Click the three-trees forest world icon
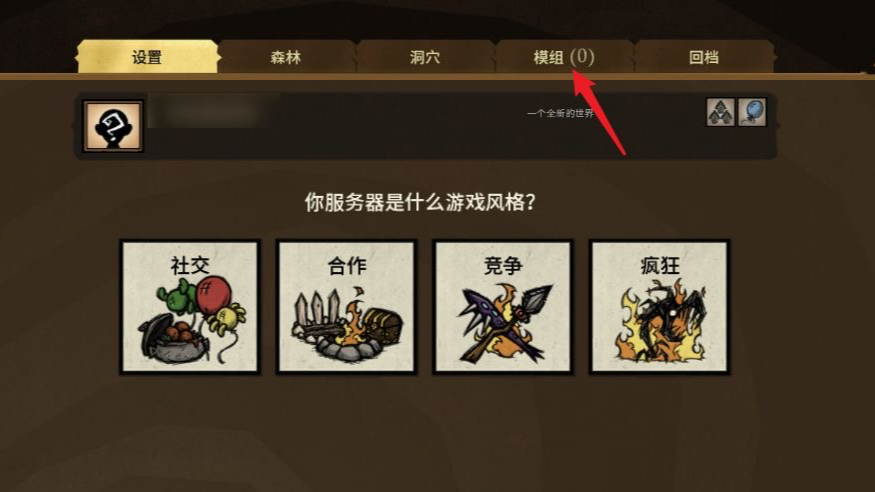 click(x=720, y=112)
